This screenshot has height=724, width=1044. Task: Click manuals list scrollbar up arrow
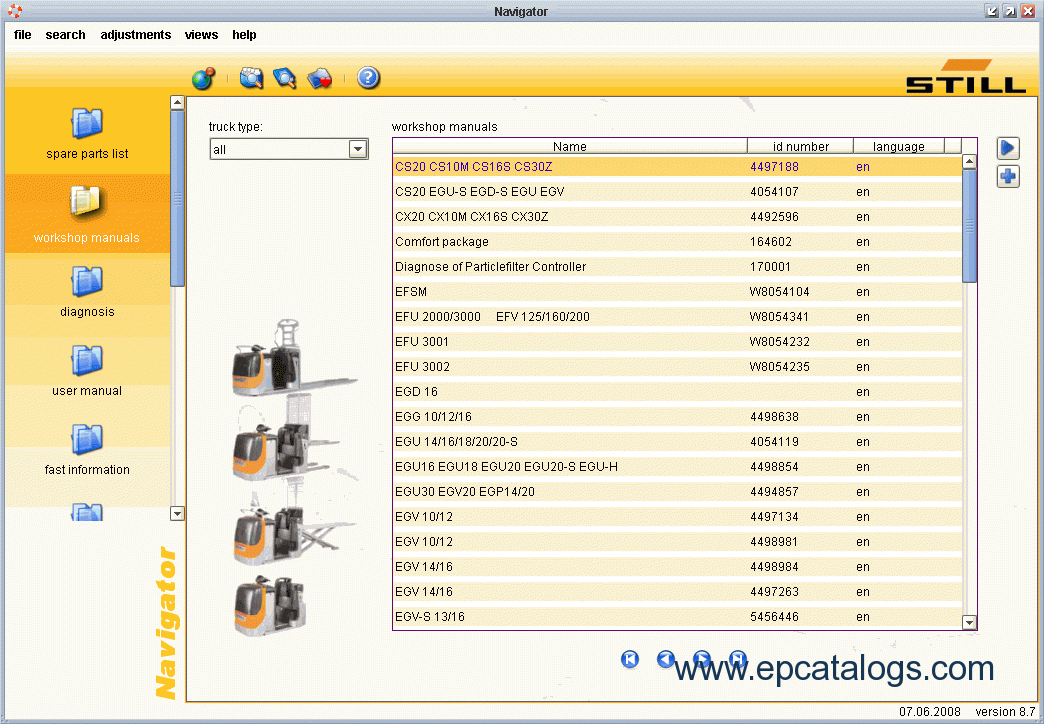click(x=969, y=161)
